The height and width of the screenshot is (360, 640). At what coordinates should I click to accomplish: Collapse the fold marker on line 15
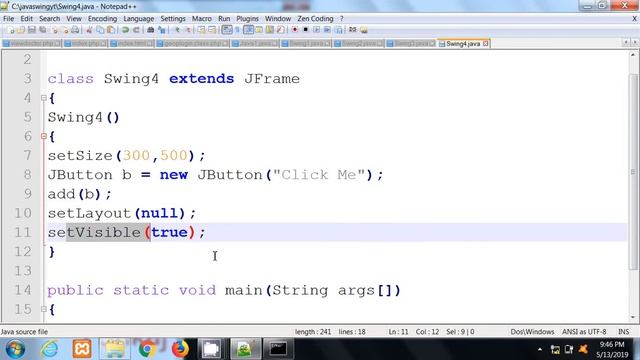44,309
